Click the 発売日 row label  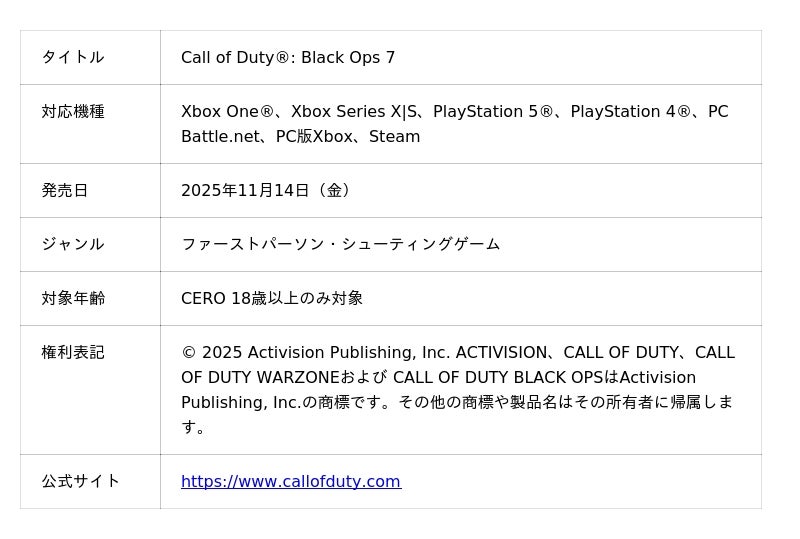pos(64,190)
